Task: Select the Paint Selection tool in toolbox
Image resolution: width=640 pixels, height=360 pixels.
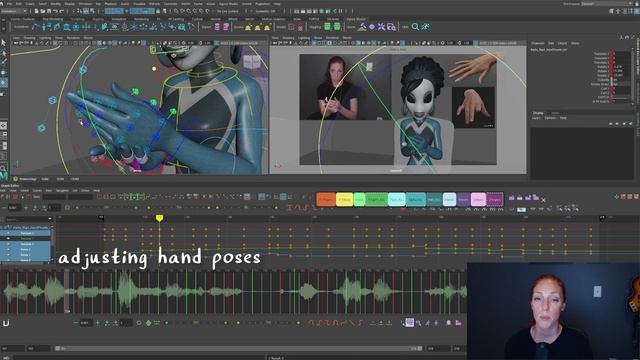Action: 3,62
